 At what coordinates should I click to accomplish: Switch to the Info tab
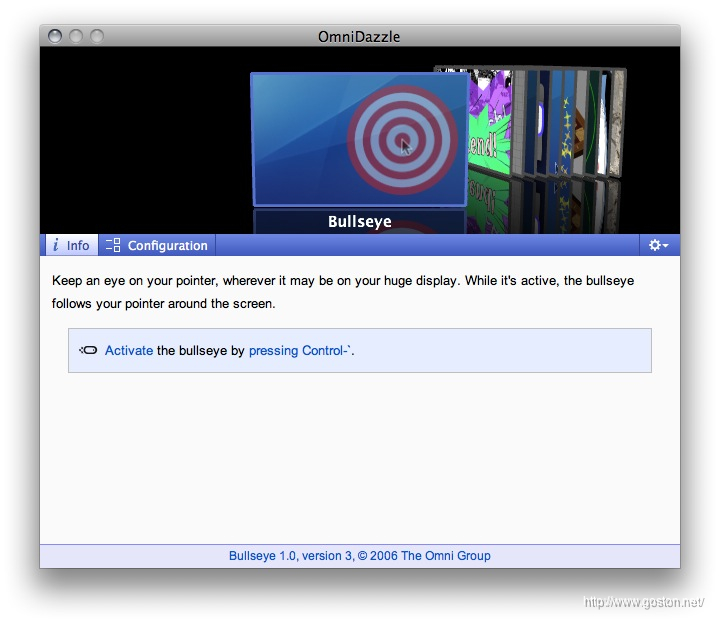[72, 245]
